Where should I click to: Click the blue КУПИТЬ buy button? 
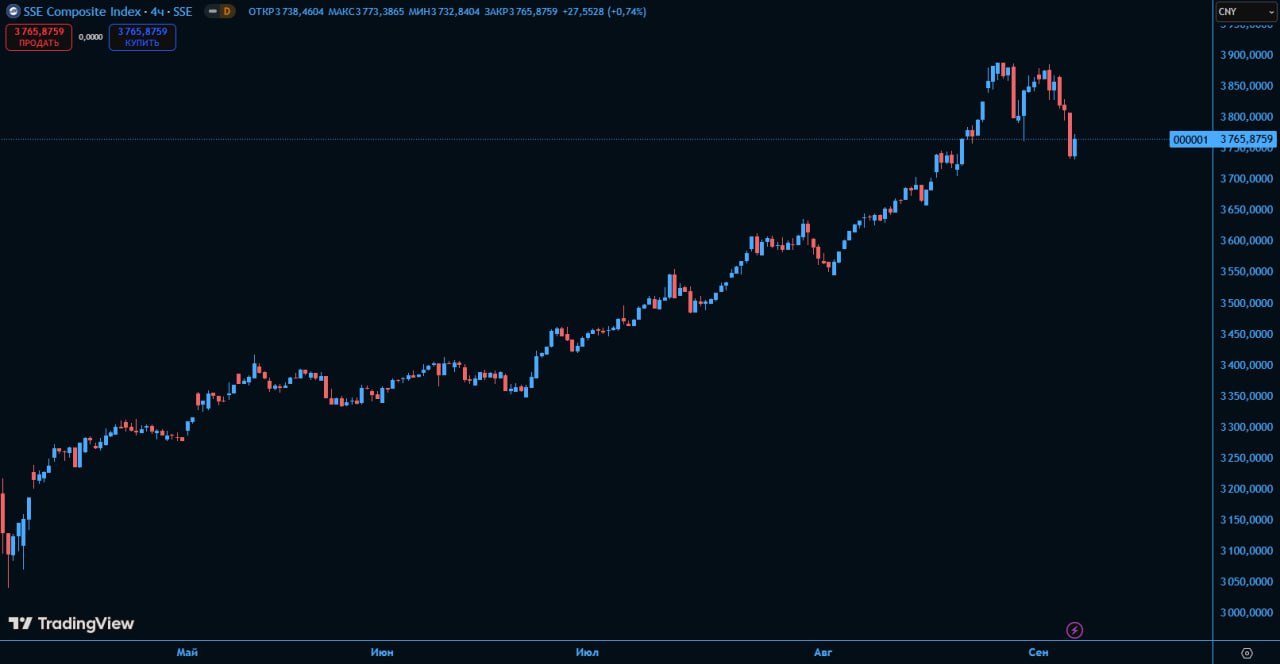(x=142, y=37)
